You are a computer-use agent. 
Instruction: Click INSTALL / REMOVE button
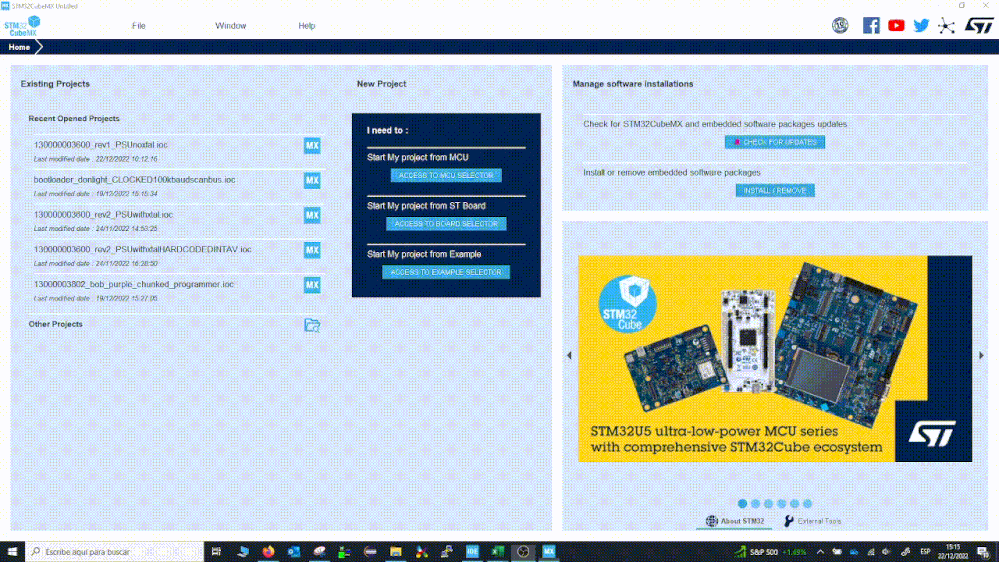pyautogui.click(x=775, y=191)
